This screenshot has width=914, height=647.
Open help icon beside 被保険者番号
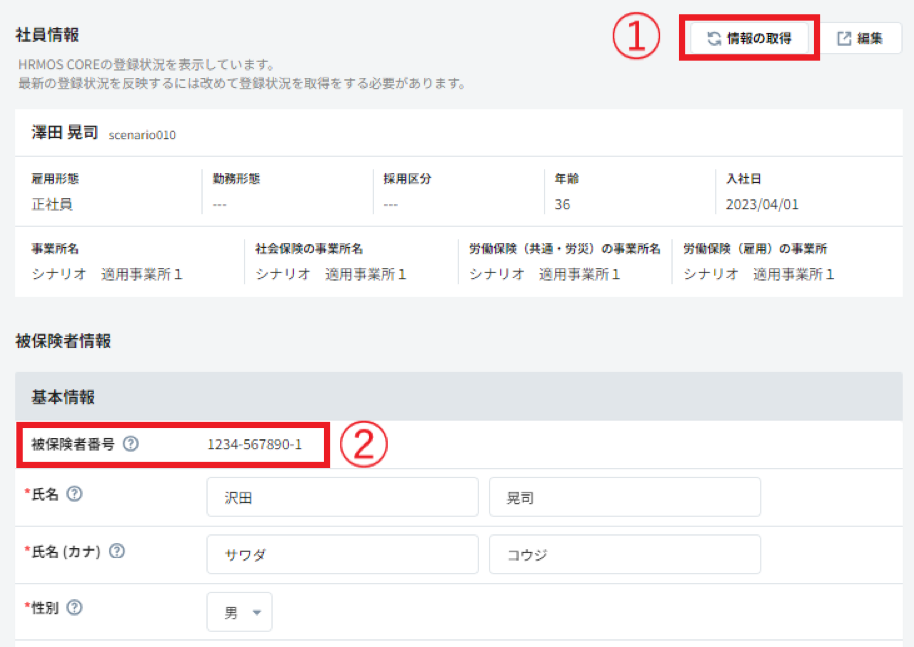tap(130, 444)
